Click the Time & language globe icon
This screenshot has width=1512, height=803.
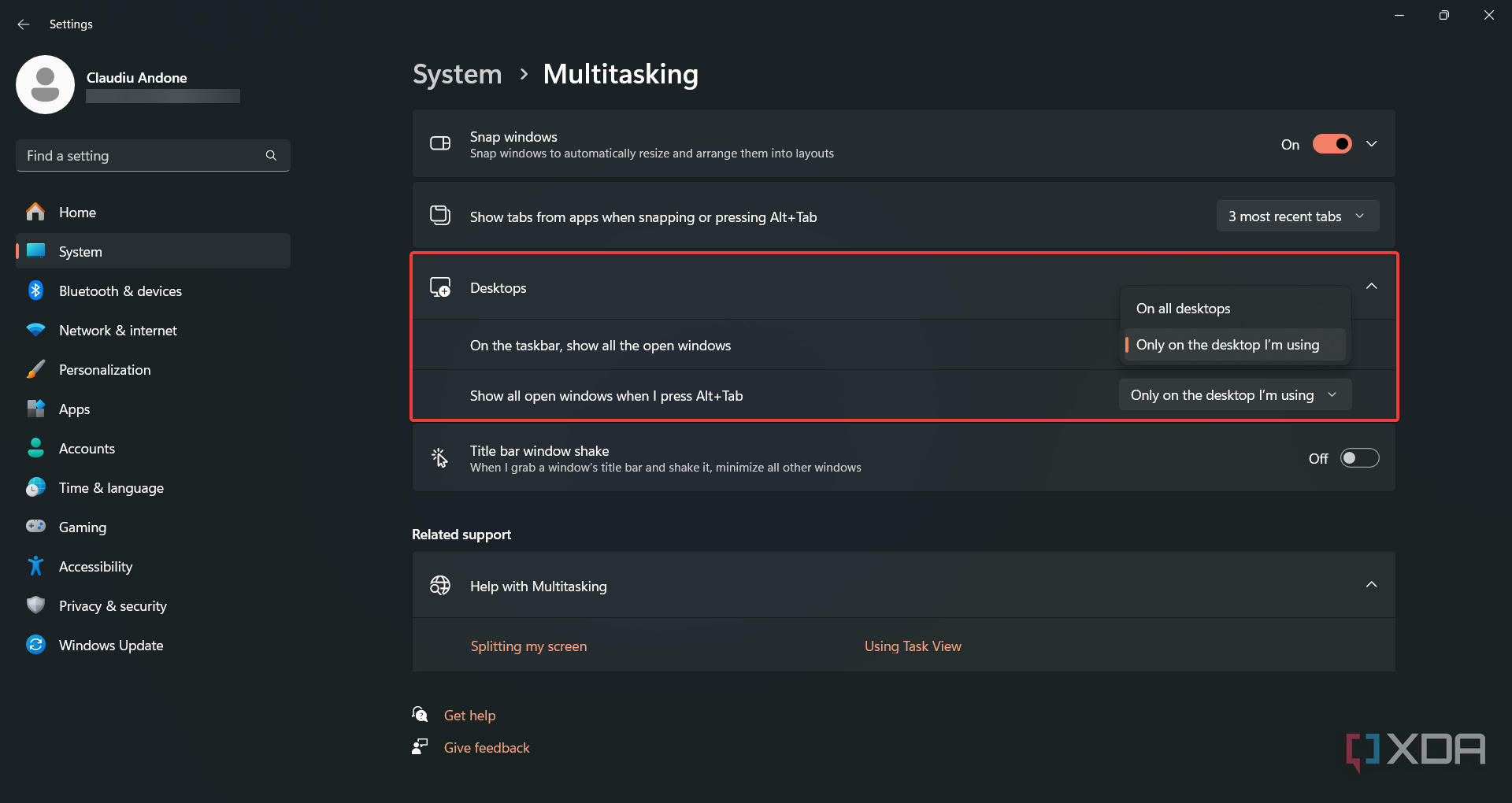pos(35,487)
